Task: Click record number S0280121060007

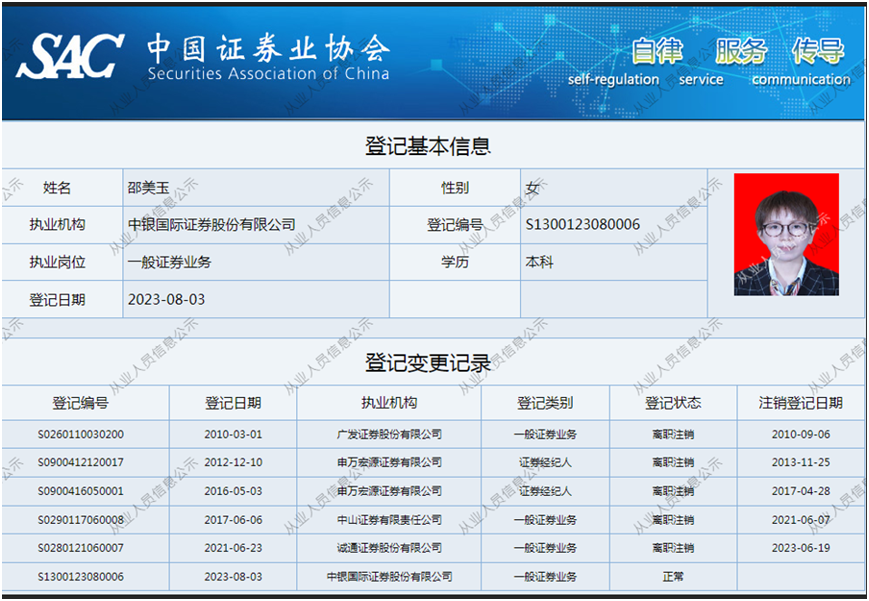Action: 81,548
